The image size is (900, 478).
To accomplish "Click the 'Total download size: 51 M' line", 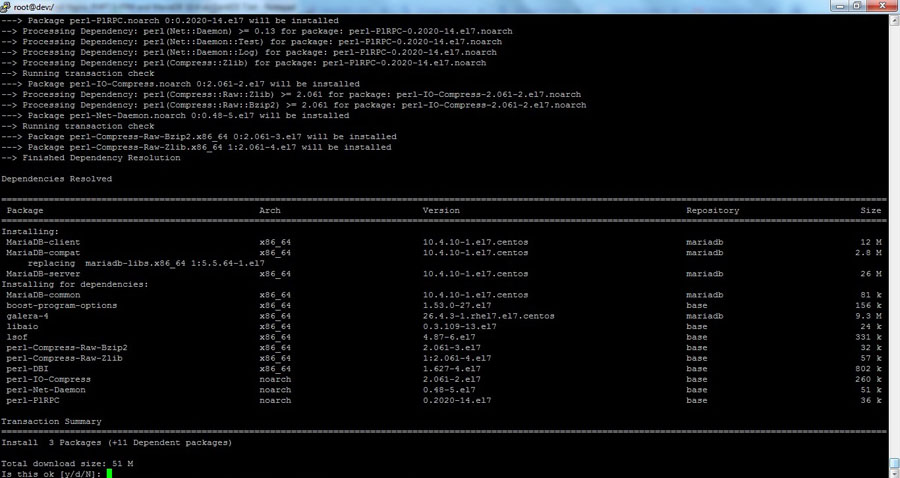I will (x=67, y=464).
